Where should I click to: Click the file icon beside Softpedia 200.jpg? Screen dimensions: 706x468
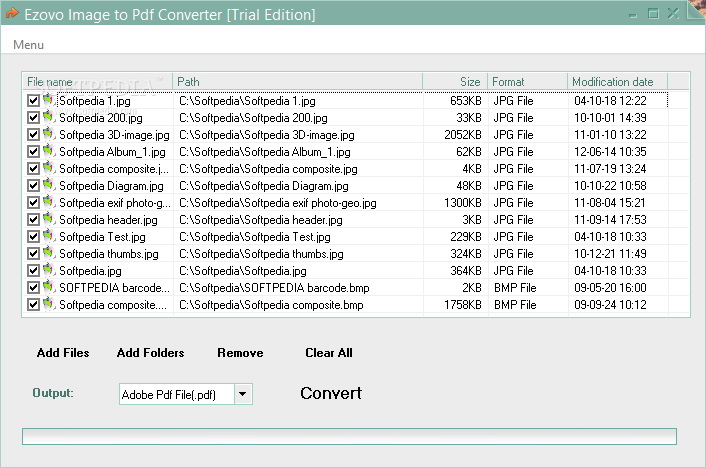(49, 117)
